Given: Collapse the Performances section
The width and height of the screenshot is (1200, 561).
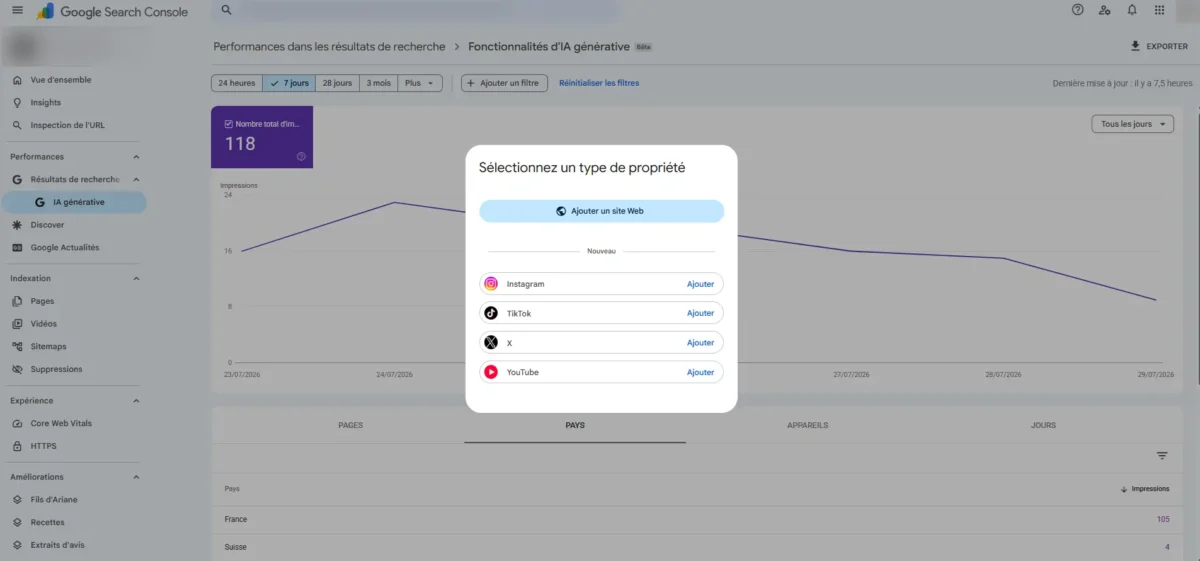Looking at the screenshot, I should point(136,157).
